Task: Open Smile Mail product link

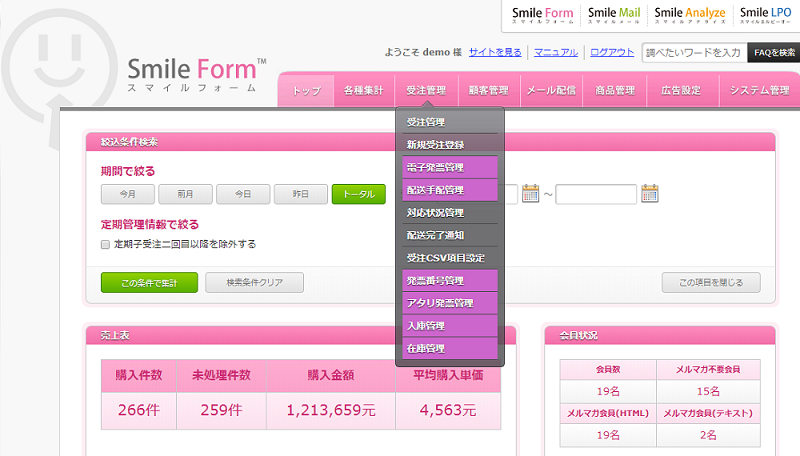Action: click(614, 15)
